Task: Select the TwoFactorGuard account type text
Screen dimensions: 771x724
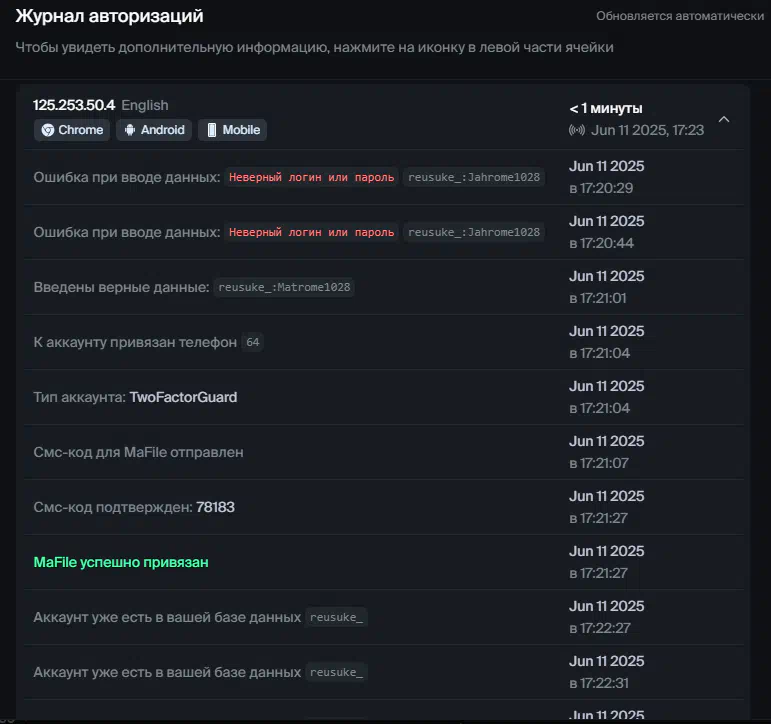Action: click(183, 397)
